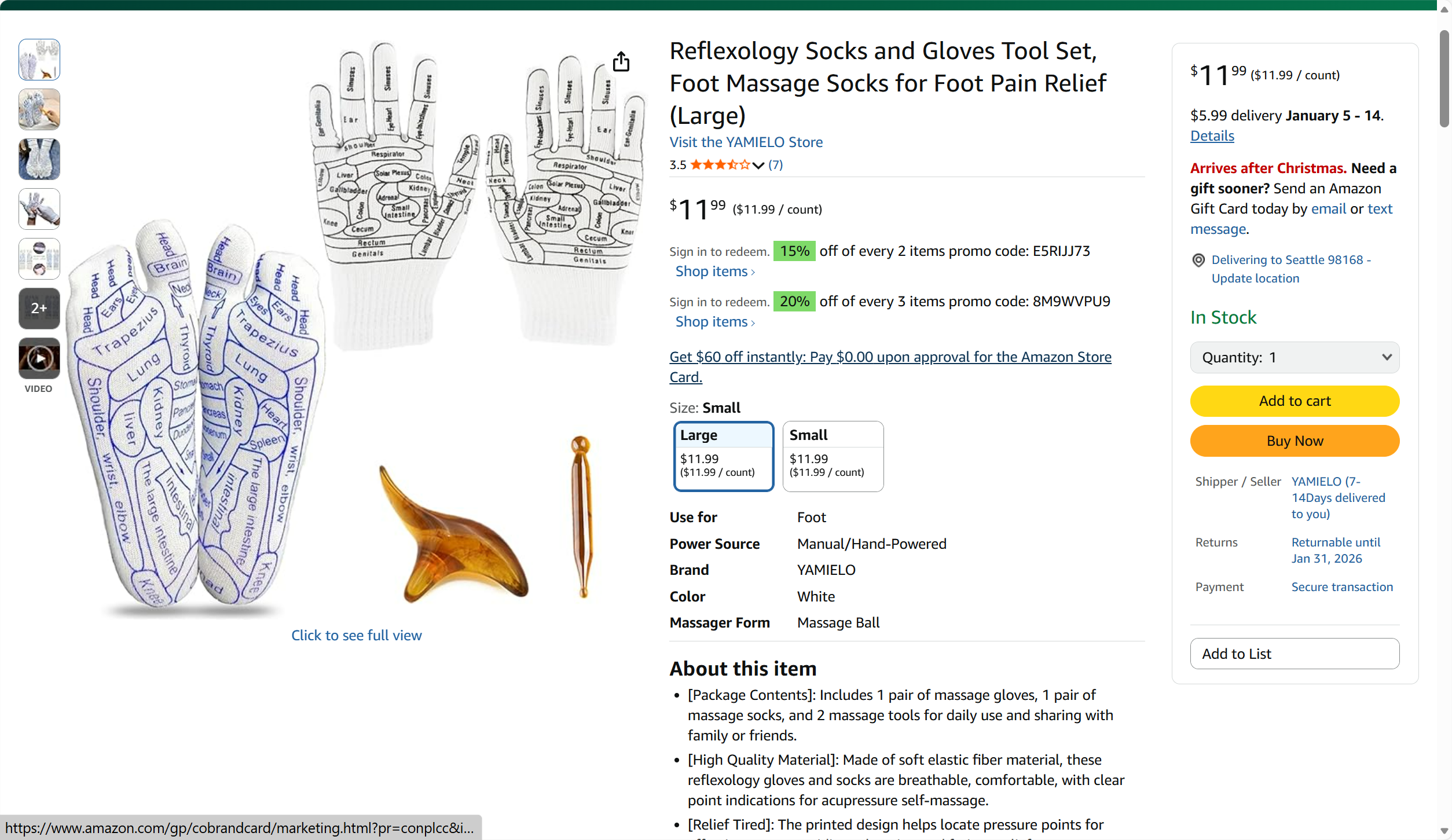Viewport: 1452px width, 840px height.
Task: Click the scroll-down arrow of the scrollbar
Action: tap(1444, 831)
